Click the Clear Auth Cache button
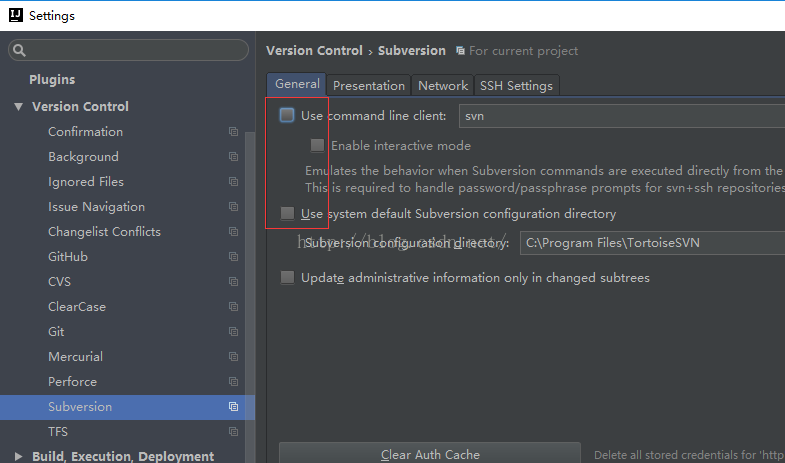Viewport: 785px width, 463px height. click(430, 453)
